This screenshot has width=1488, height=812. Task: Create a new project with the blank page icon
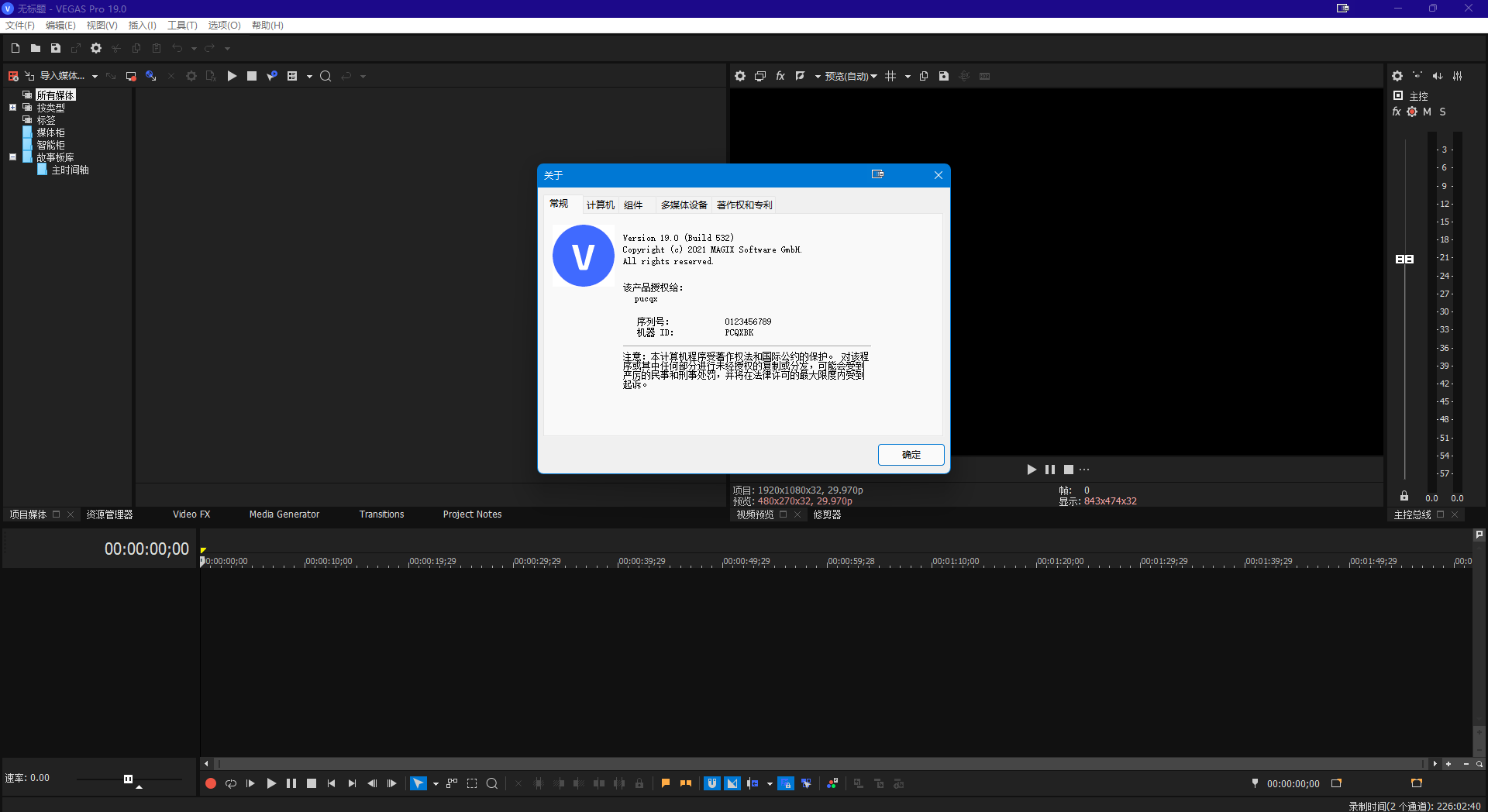click(x=15, y=48)
